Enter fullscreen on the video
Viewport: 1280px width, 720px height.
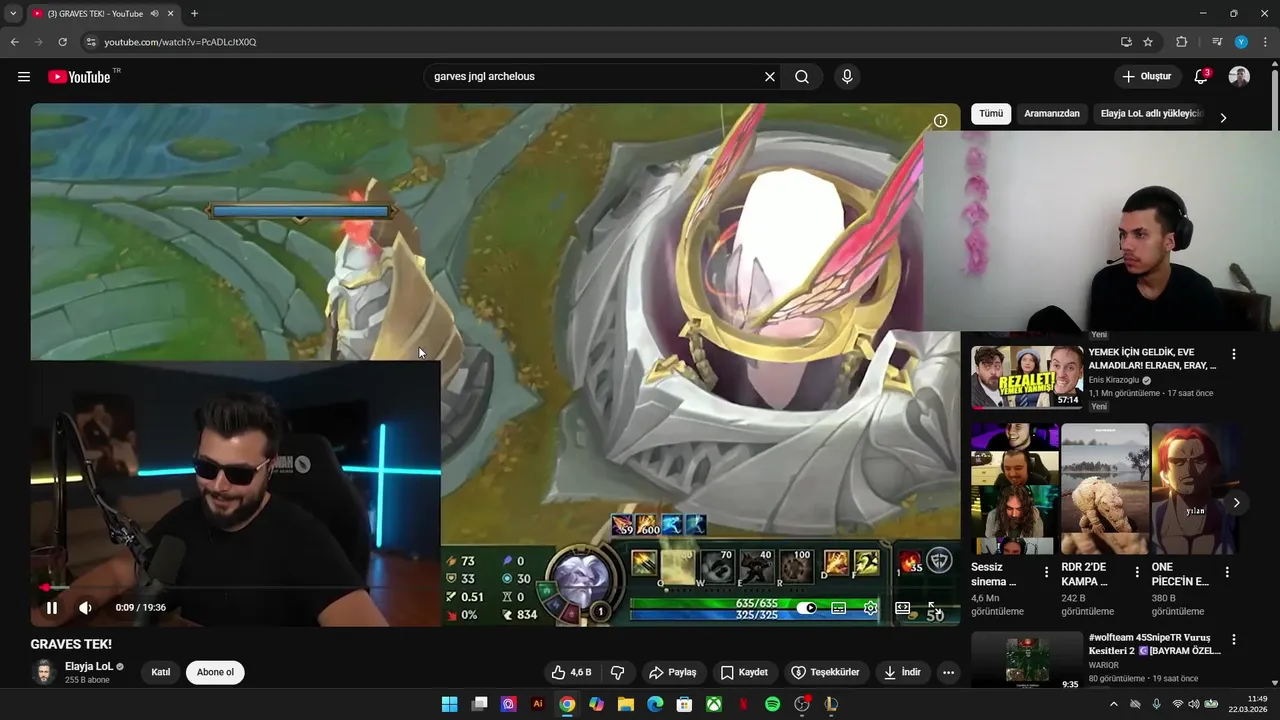(934, 607)
